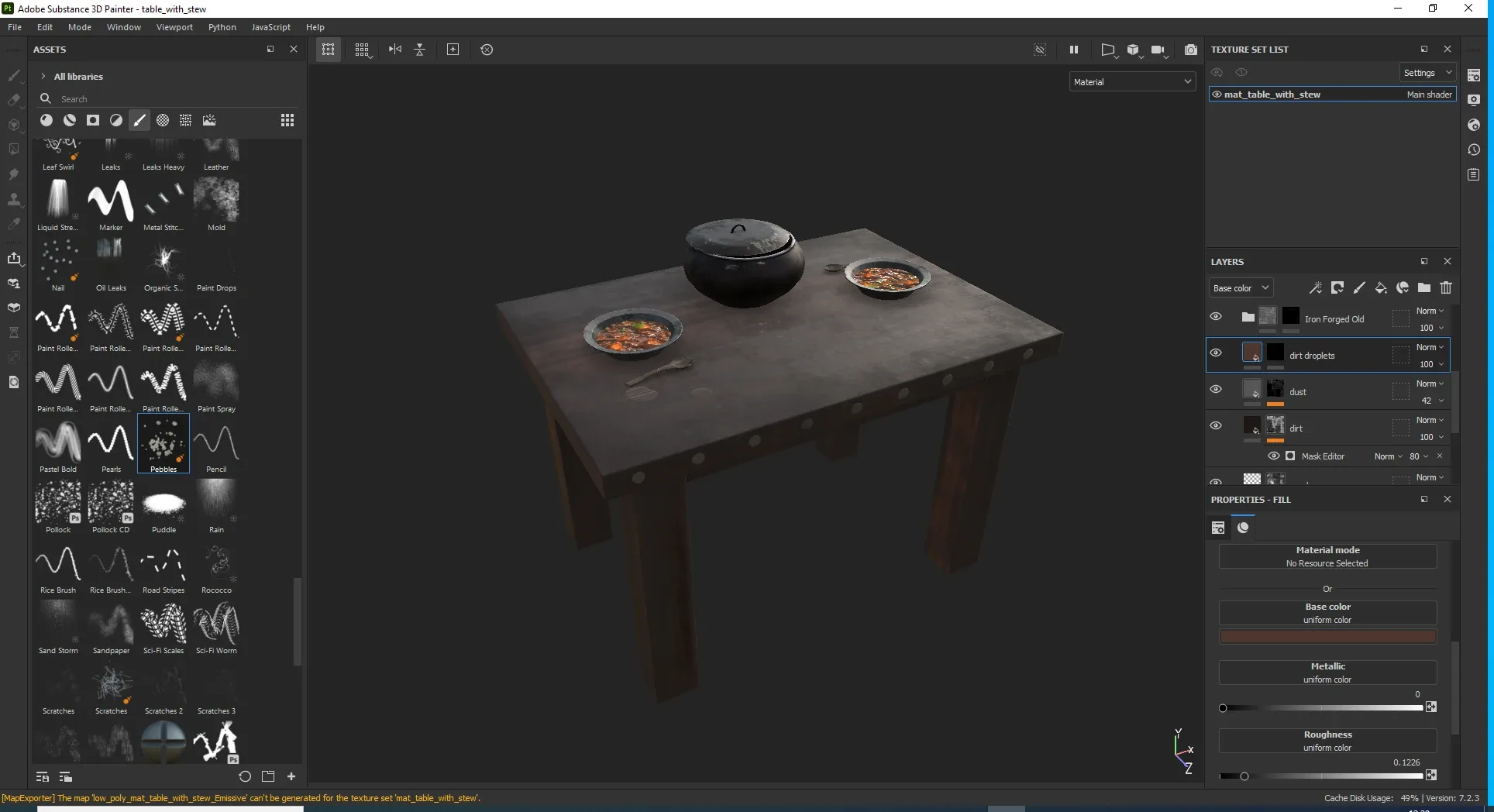The height and width of the screenshot is (812, 1494).
Task: Switch to perspective 3D view cube icon
Action: [x=1134, y=50]
